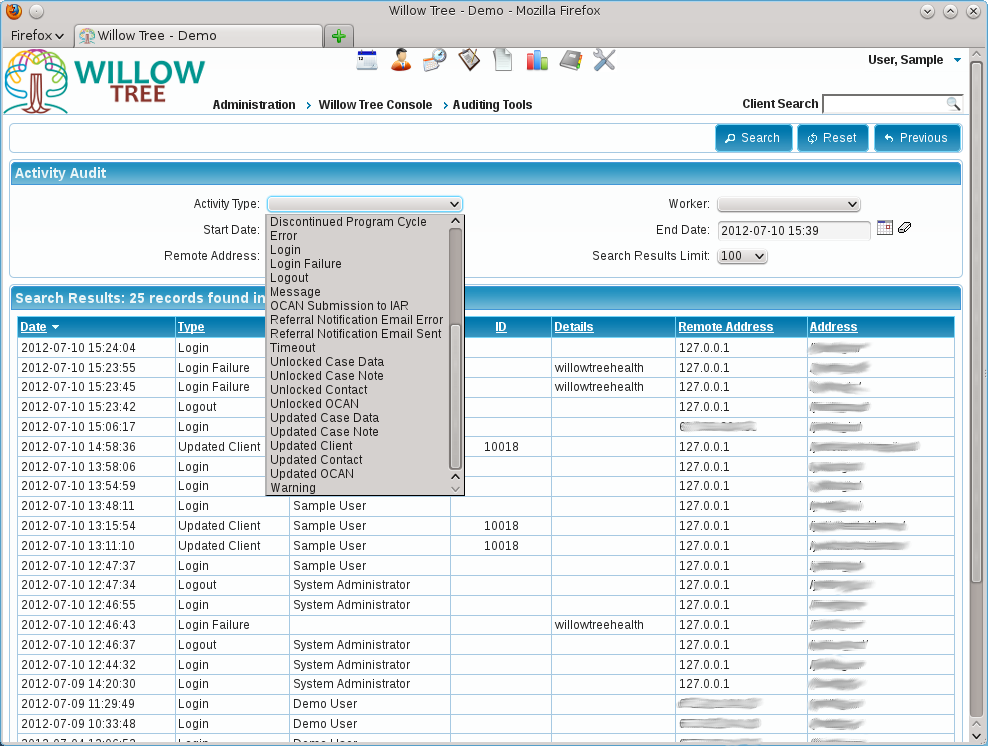The height and width of the screenshot is (746, 988).
Task: Click the Previous button
Action: point(917,138)
